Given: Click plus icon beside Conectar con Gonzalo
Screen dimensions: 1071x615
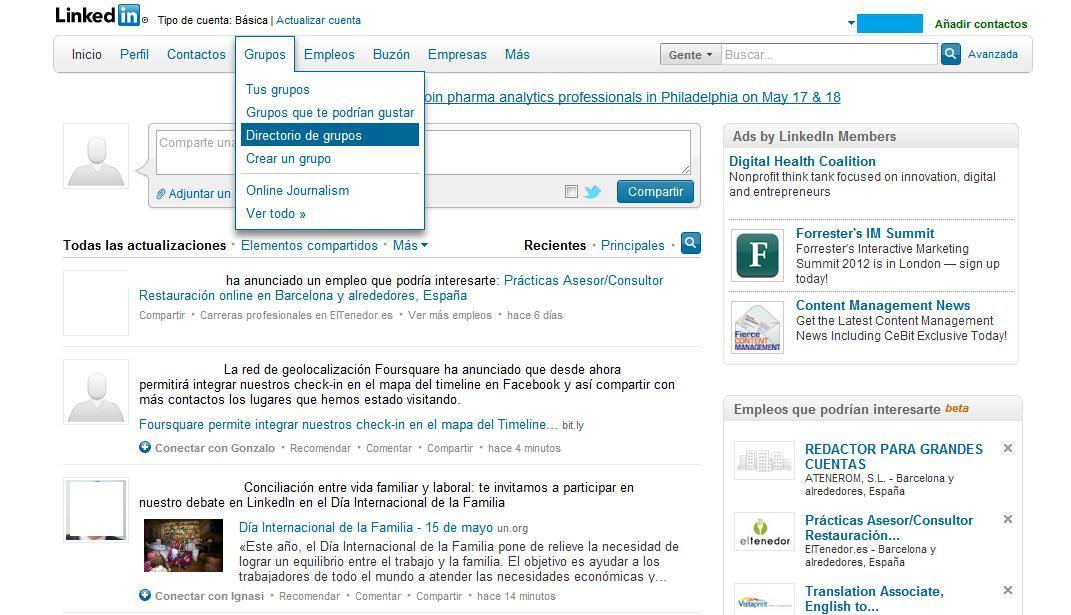Looking at the screenshot, I should point(145,448).
